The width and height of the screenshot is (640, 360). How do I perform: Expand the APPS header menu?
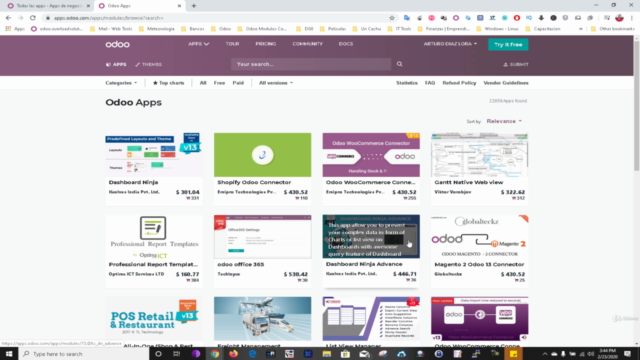[198, 44]
